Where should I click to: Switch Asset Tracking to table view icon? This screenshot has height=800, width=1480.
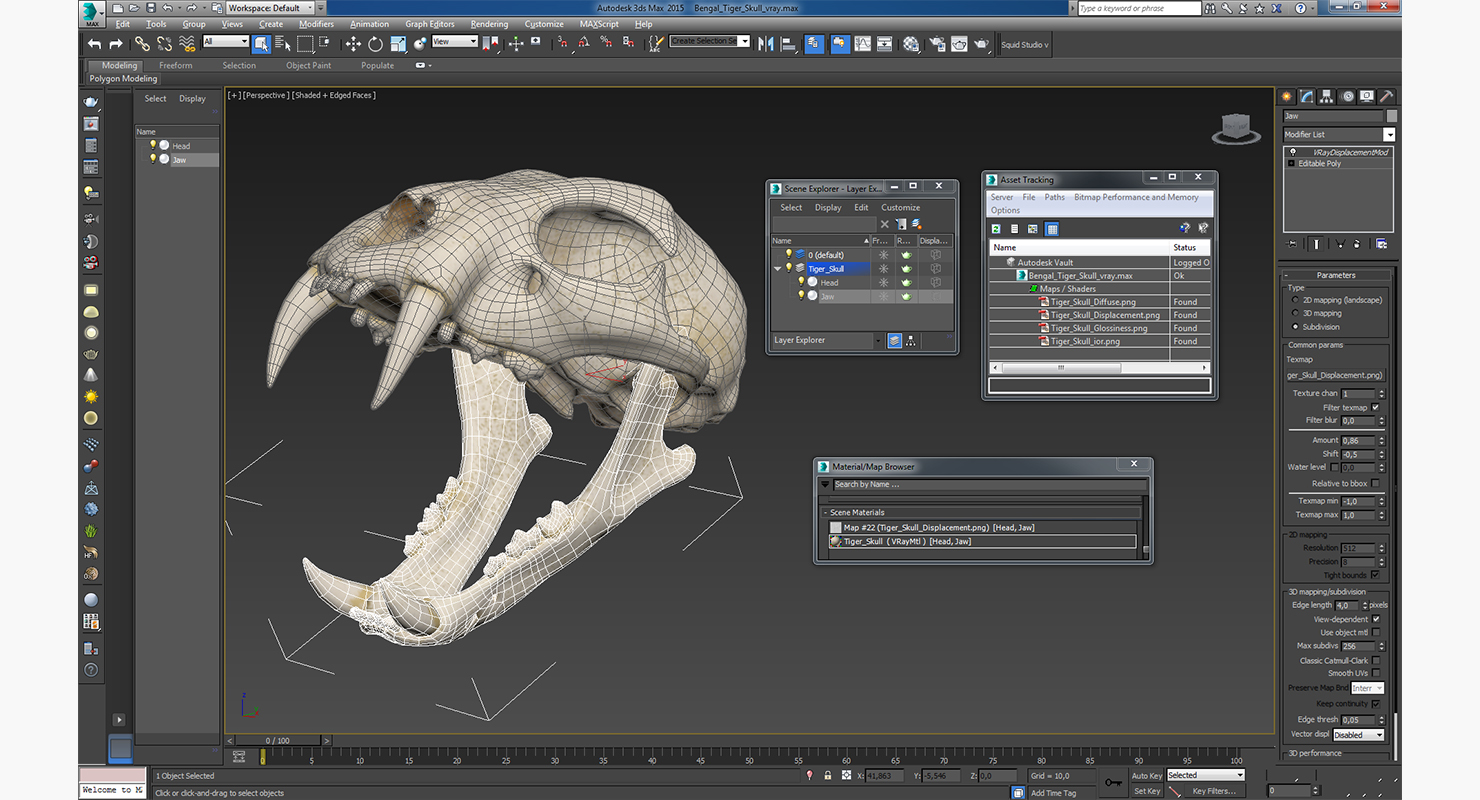[1052, 229]
